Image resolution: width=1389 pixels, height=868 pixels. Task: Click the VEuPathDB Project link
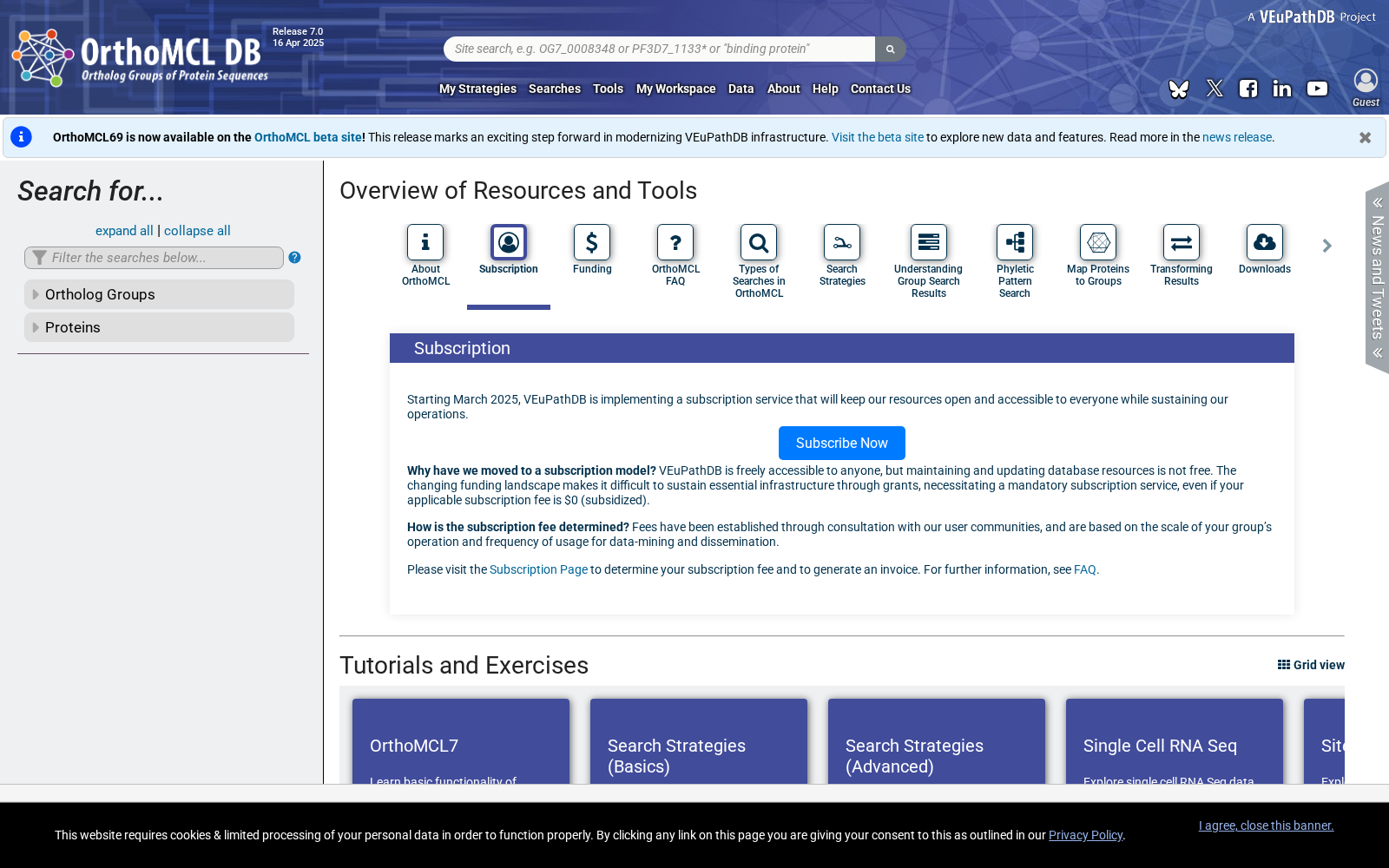point(1312,16)
